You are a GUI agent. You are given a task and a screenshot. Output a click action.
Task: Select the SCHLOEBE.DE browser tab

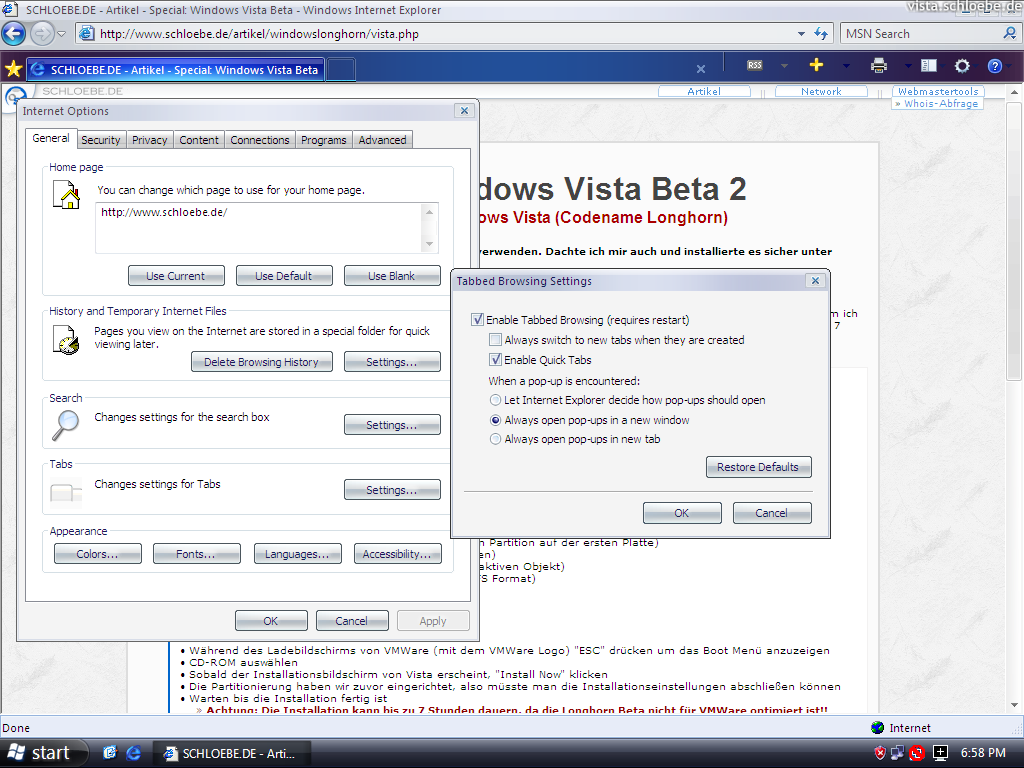pyautogui.click(x=175, y=70)
